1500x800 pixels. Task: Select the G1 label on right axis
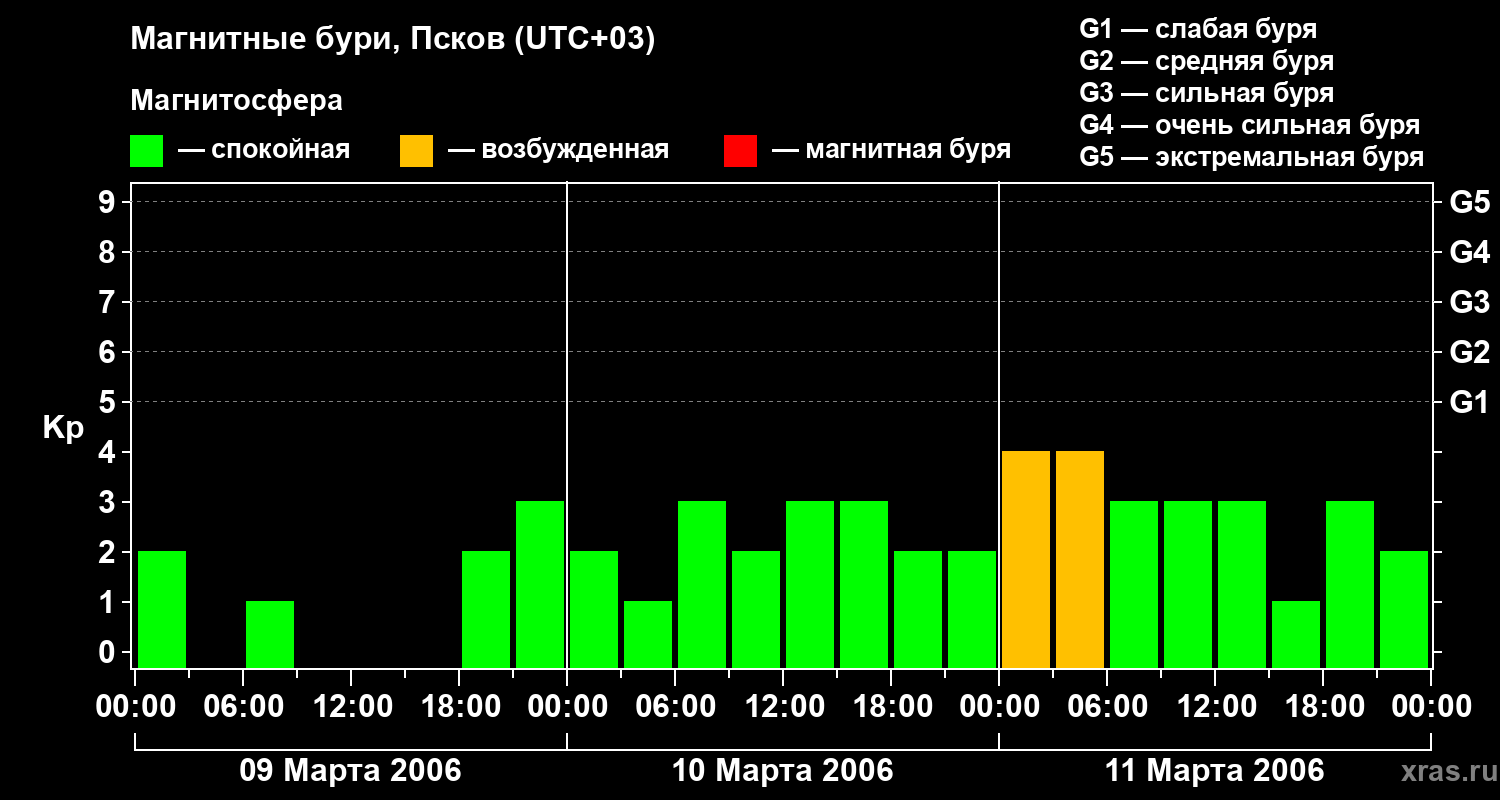[x=1469, y=402]
